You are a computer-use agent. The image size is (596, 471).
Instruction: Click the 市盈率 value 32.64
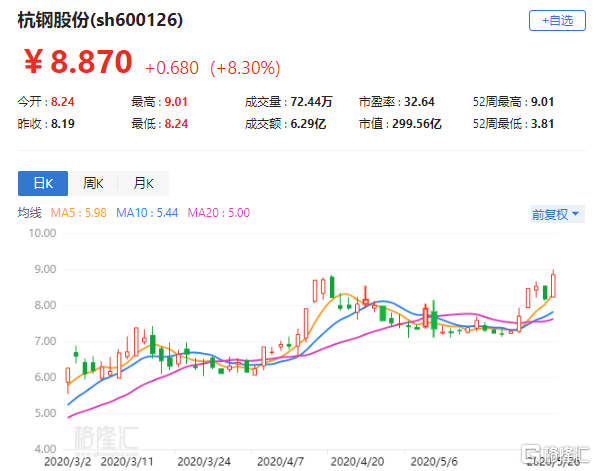point(419,102)
